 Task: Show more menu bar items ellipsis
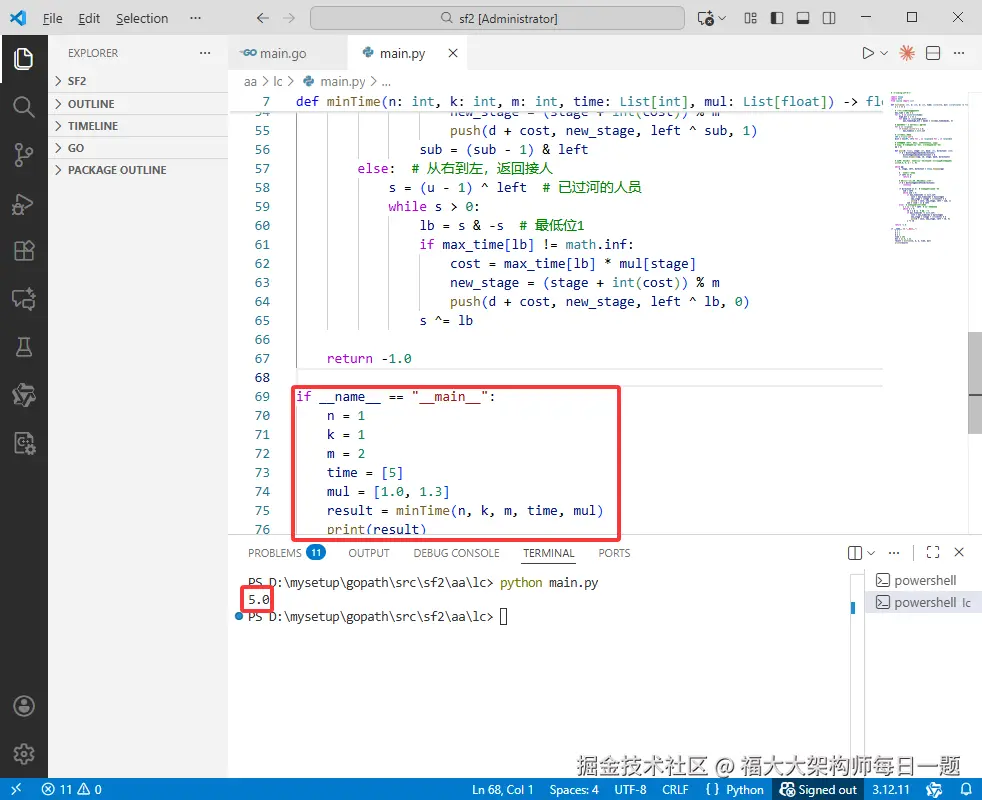click(195, 18)
